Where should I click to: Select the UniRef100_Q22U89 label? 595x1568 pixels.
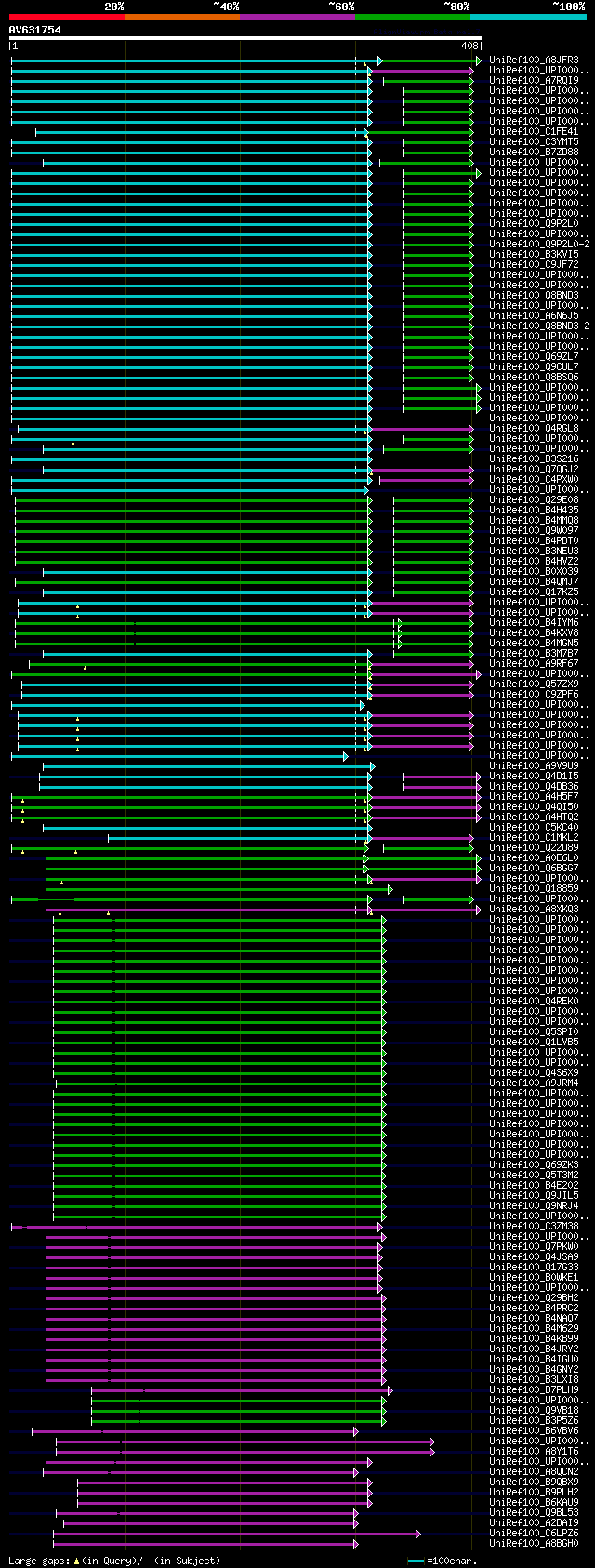534,848
